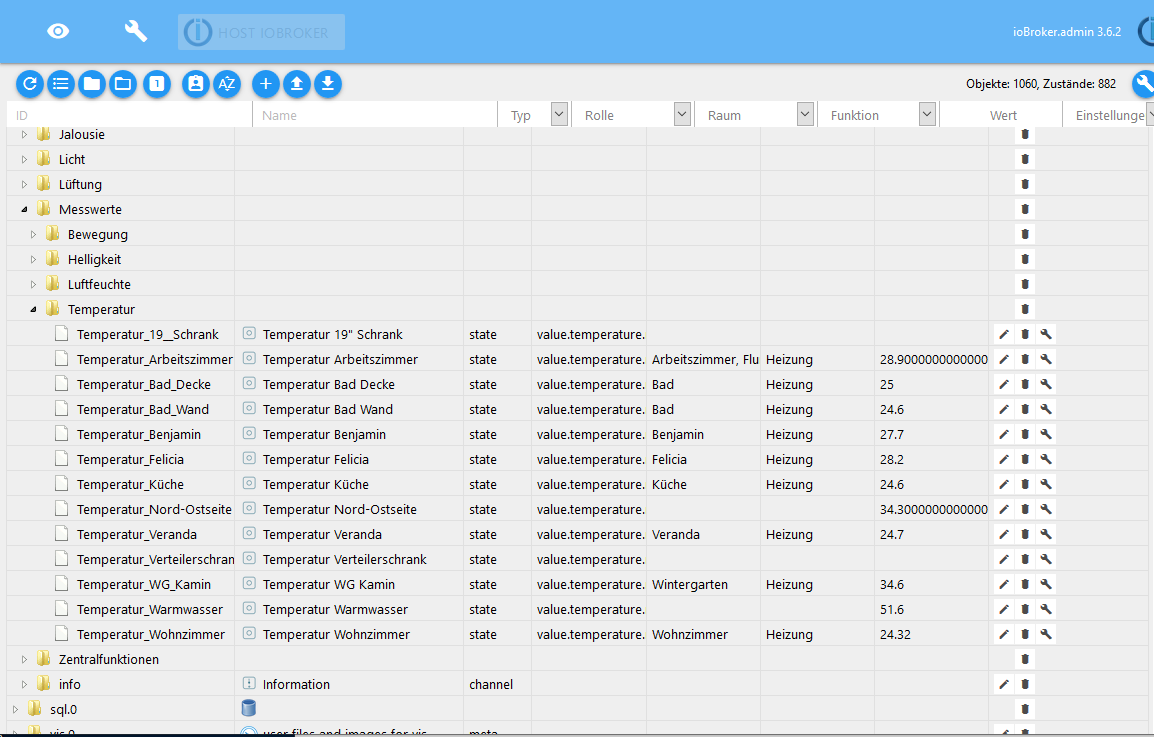Edit Temperatur_Warmwasser with pencil icon
1154x737 pixels.
(x=1004, y=610)
